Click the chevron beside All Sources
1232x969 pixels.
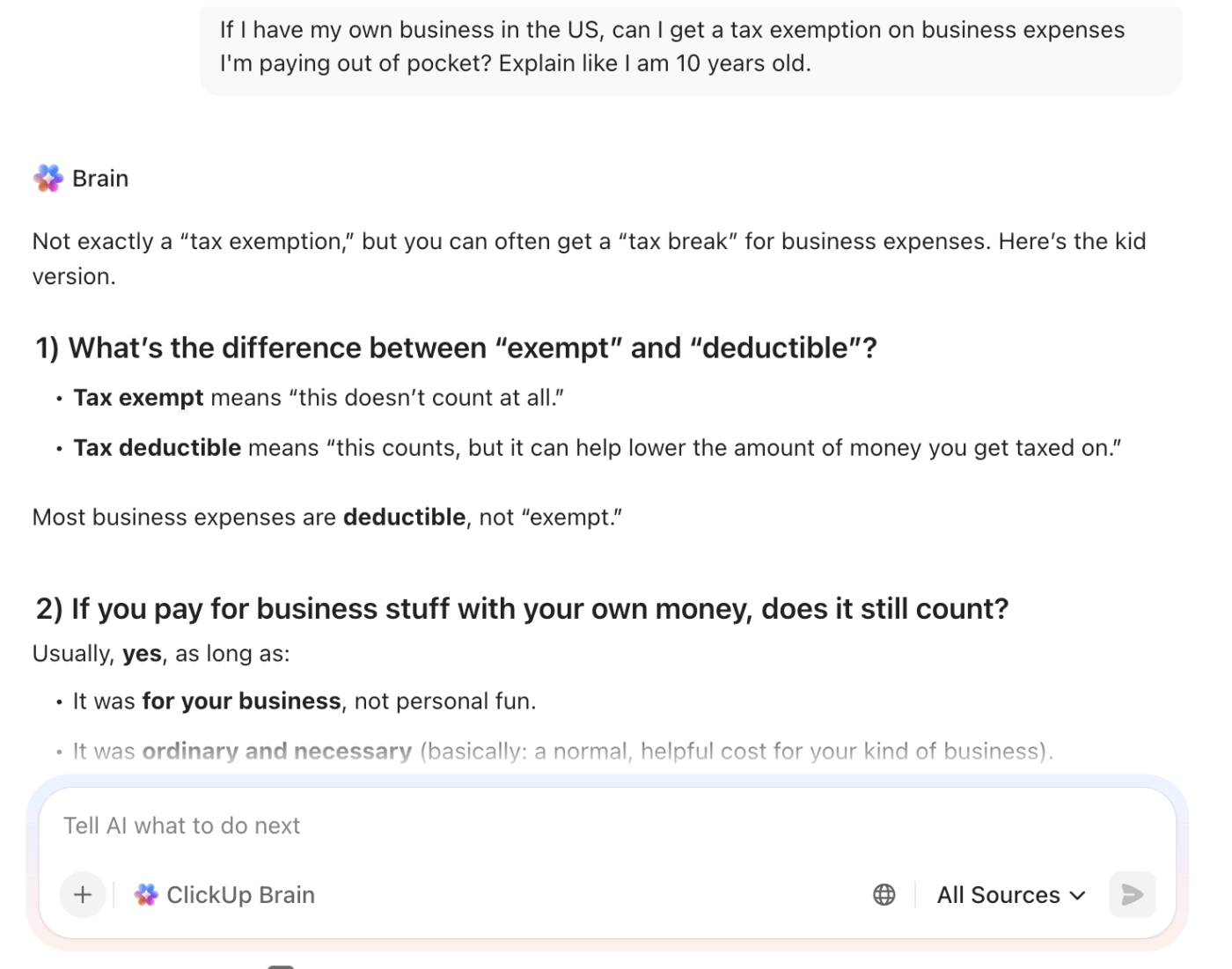[x=1077, y=896]
